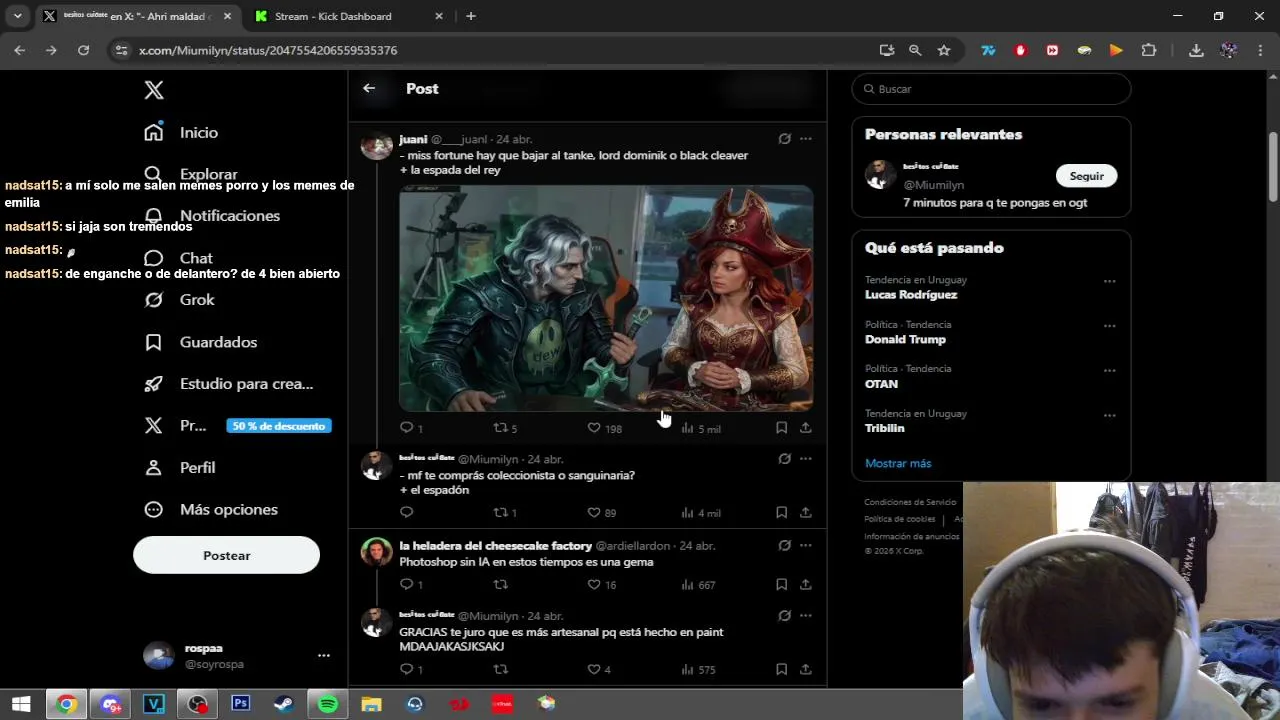Open more options on Photoshop sin IA post
1280x720 pixels.
pyautogui.click(x=806, y=546)
